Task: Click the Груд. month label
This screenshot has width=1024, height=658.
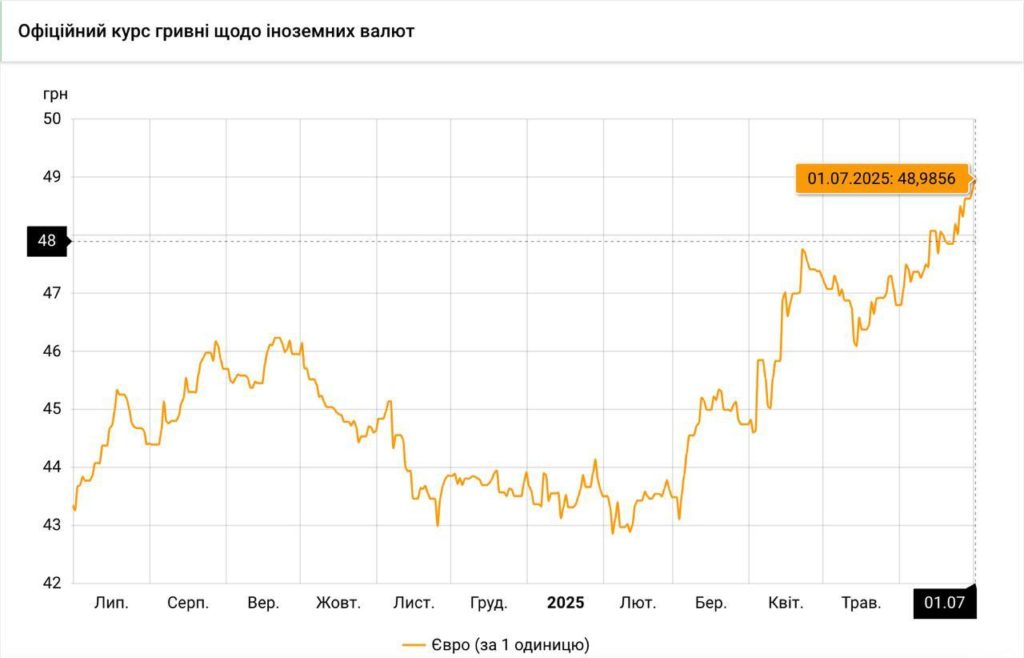Action: point(489,603)
